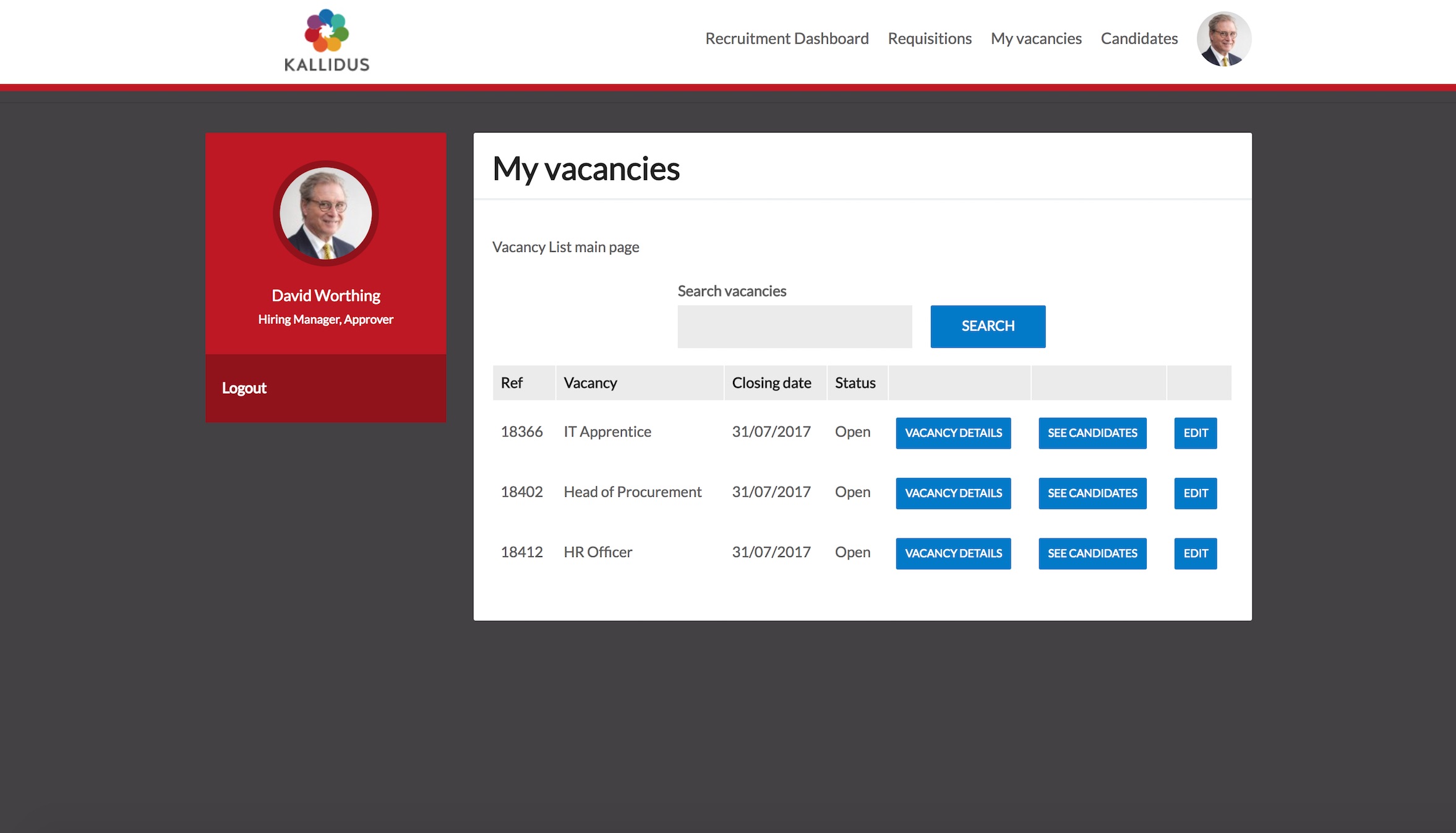Image resolution: width=1456 pixels, height=833 pixels.
Task: Open Vacancy Details for IT Apprentice
Action: pyautogui.click(x=953, y=433)
